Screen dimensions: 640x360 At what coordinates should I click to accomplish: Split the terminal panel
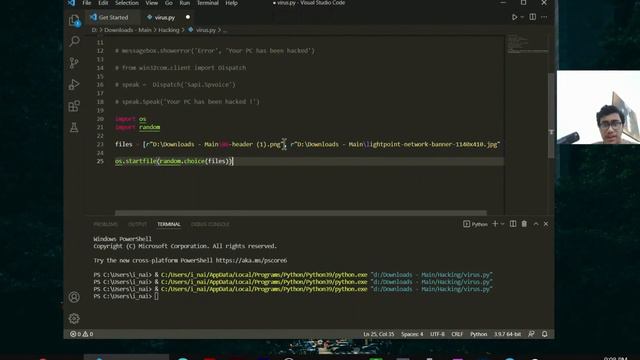(513, 224)
